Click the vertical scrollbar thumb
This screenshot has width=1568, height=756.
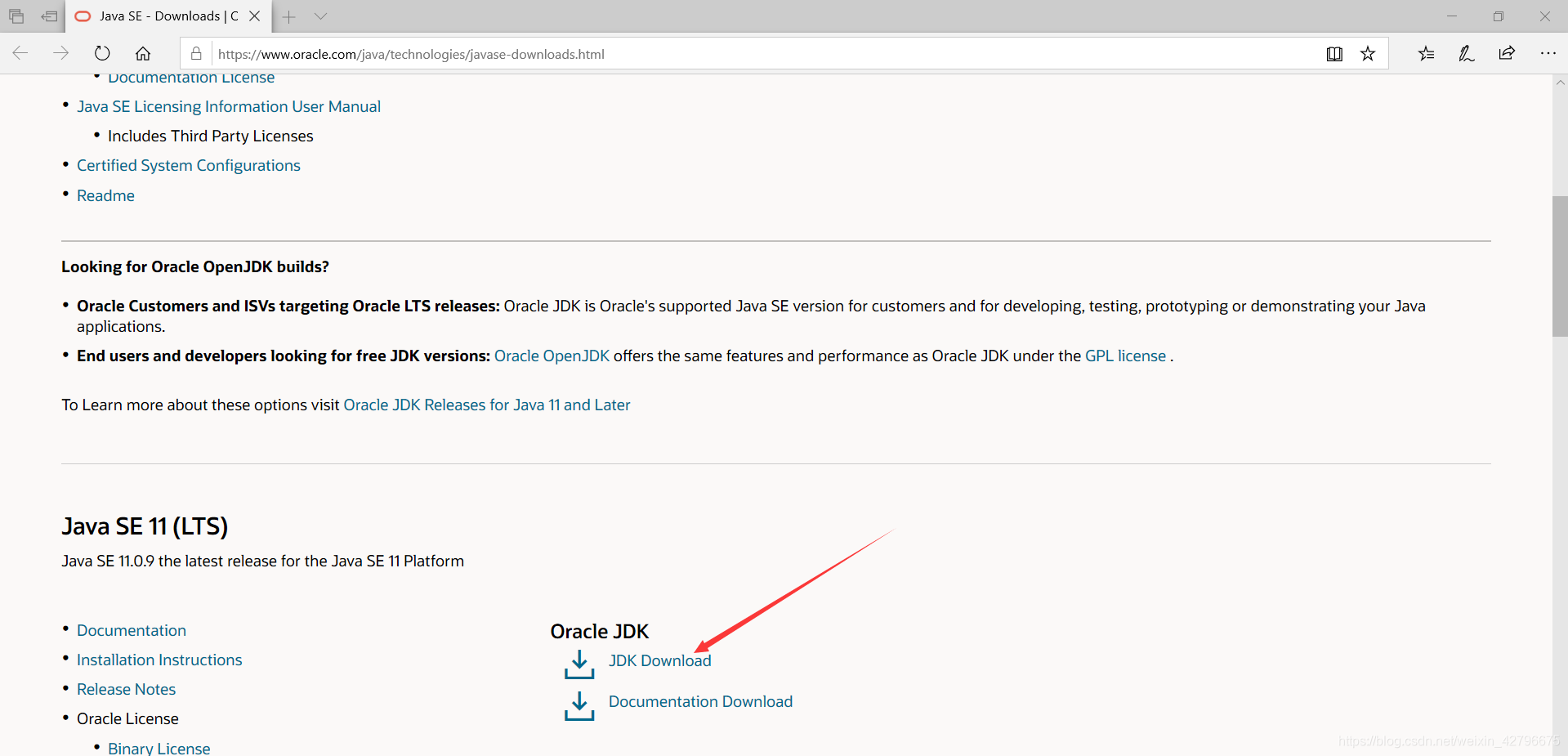[1560, 266]
